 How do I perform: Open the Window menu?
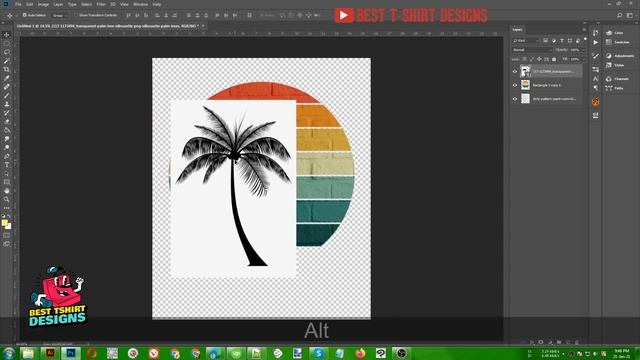140,4
